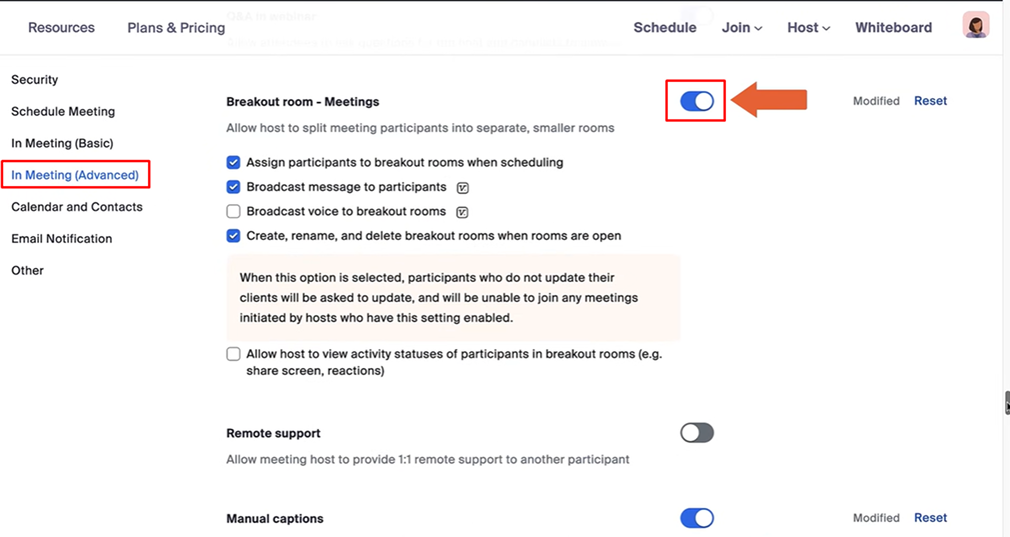Open the profile avatar menu
1010x537 pixels.
[975, 26]
